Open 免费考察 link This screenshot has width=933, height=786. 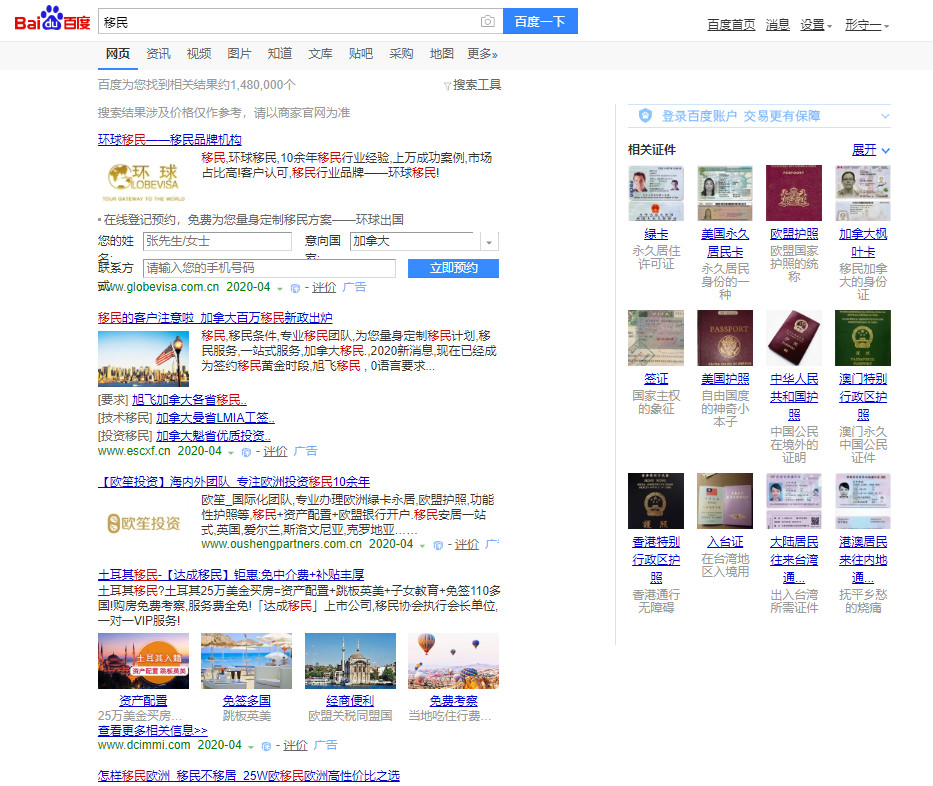(x=453, y=701)
